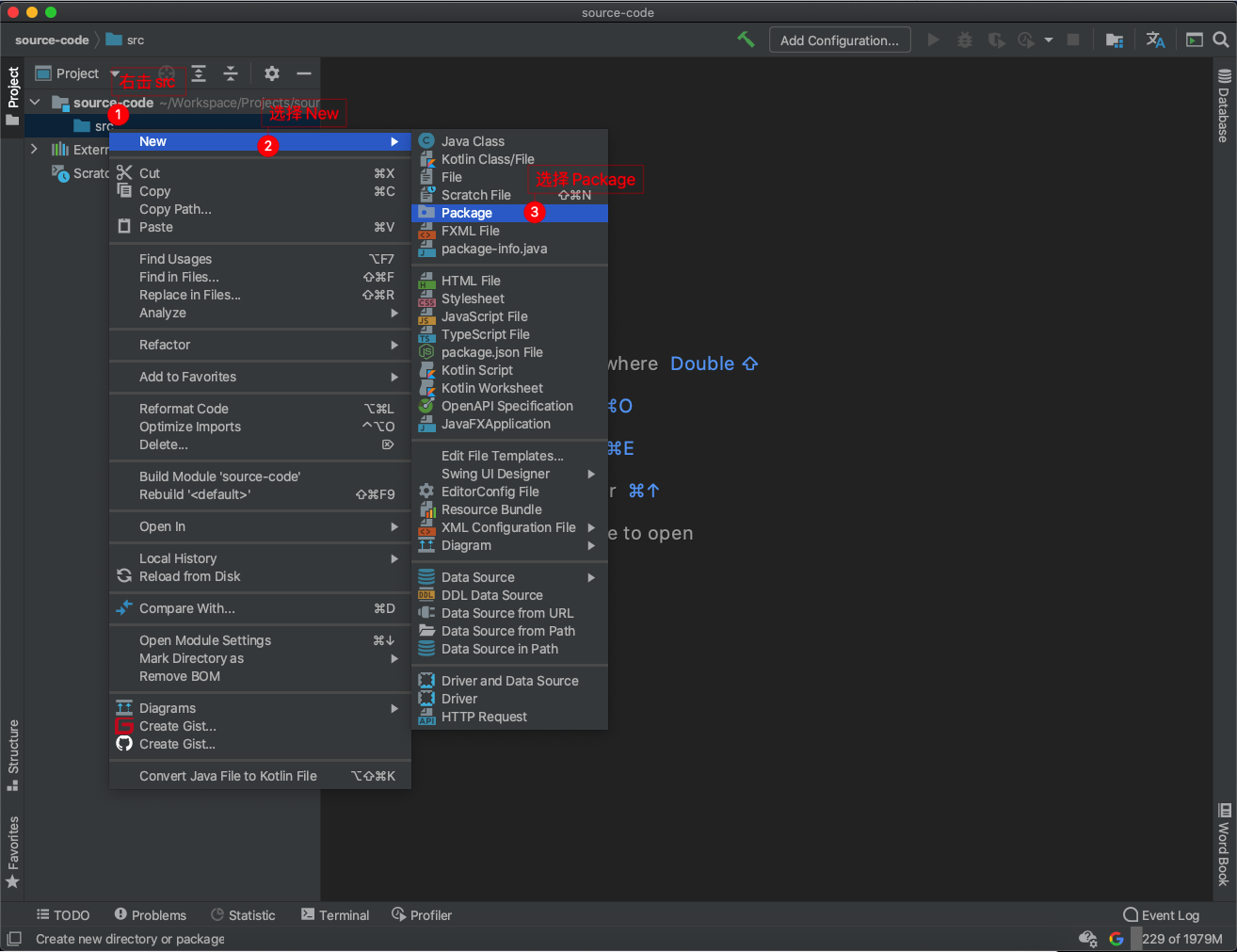Expand Swing UI Designer submenu
Screen dimensions: 1237x952
coord(510,474)
